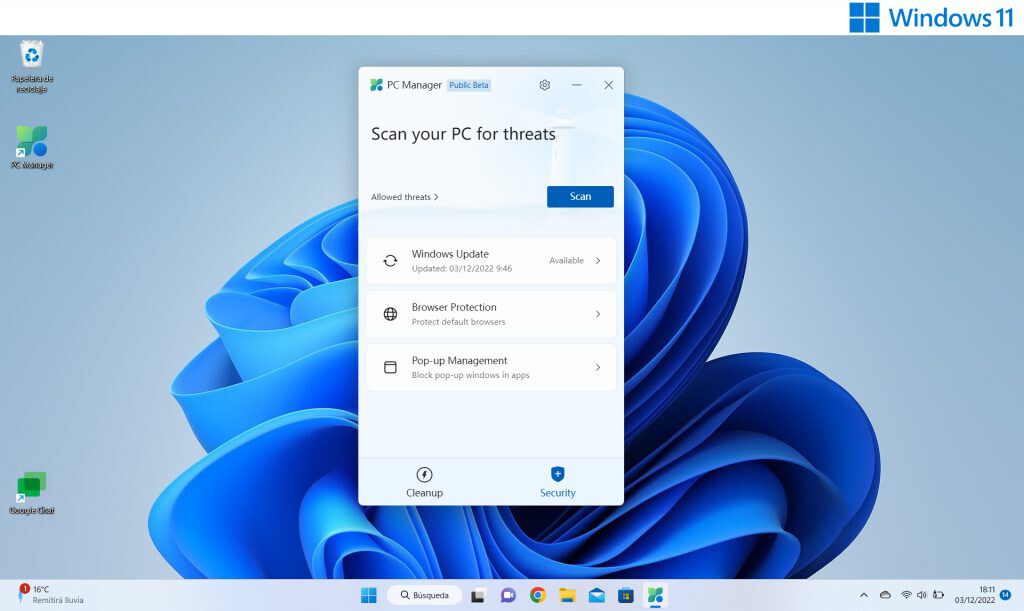Screen dimensions: 1024x611
Task: Switch to the Cleanup tab
Action: [424, 482]
